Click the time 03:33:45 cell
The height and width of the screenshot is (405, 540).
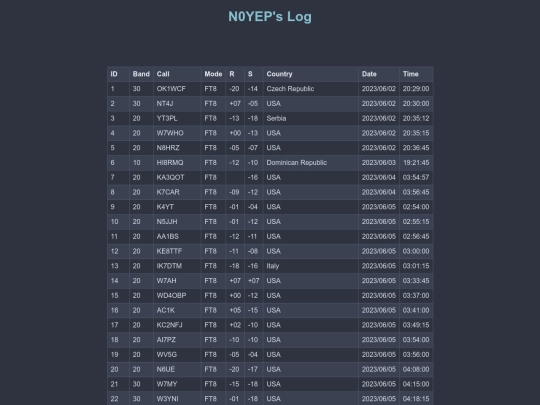coord(416,281)
